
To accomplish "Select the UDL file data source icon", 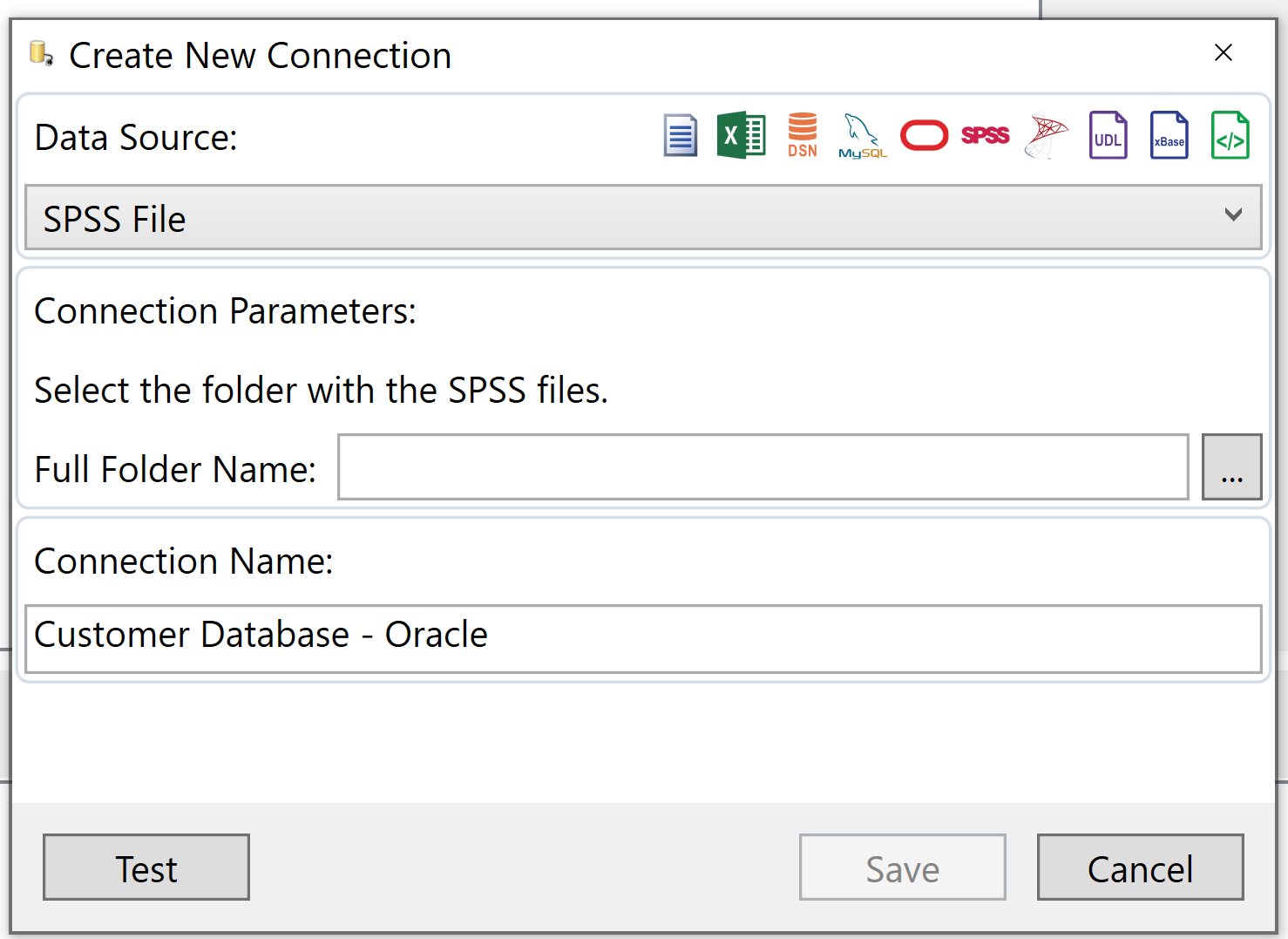I will 1108,135.
